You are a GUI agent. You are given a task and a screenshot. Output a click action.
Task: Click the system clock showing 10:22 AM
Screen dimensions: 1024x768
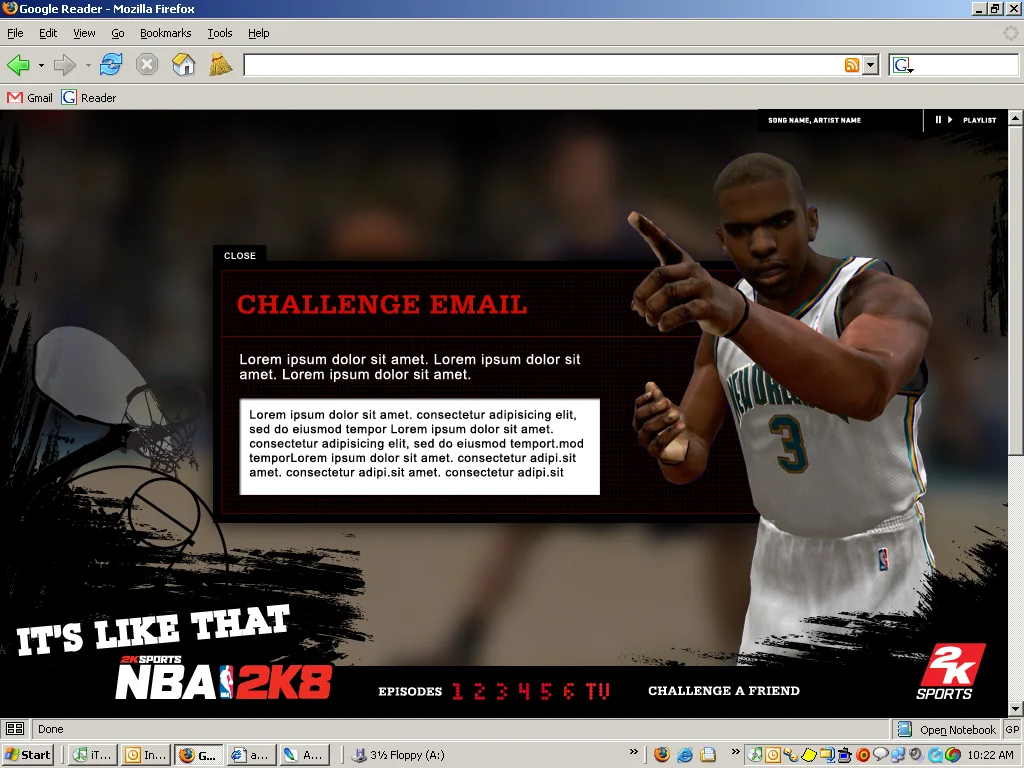click(x=990, y=755)
